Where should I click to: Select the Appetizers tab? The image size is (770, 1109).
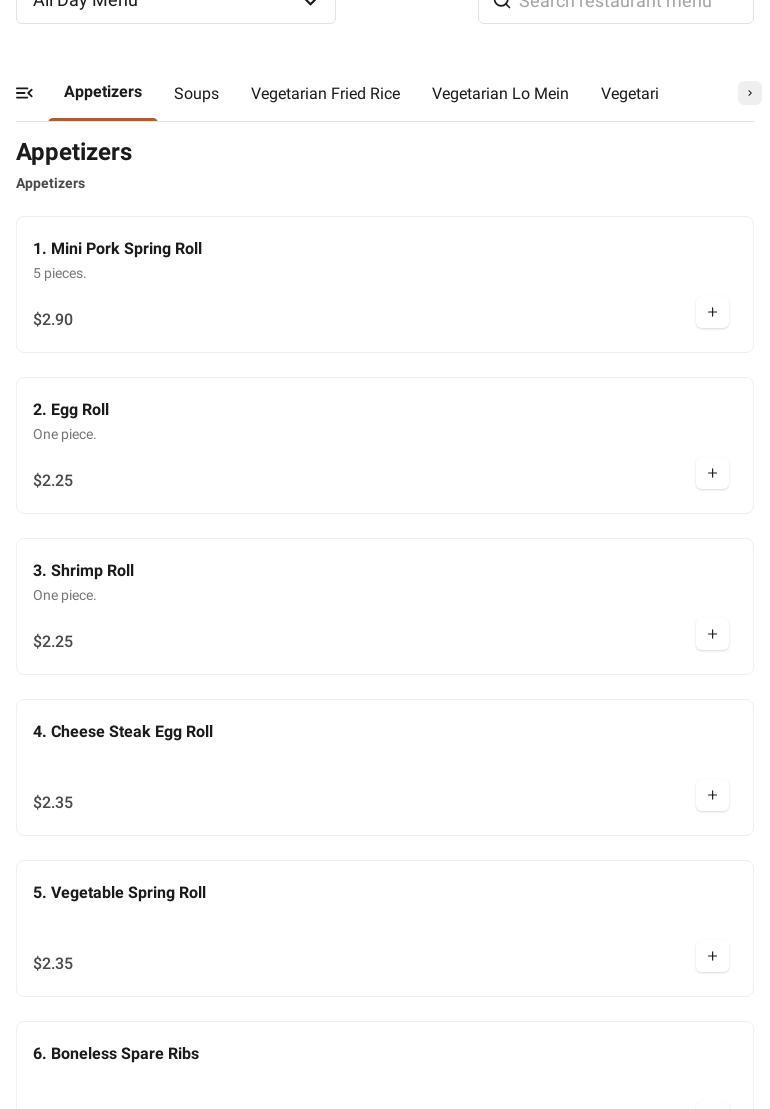point(103,92)
